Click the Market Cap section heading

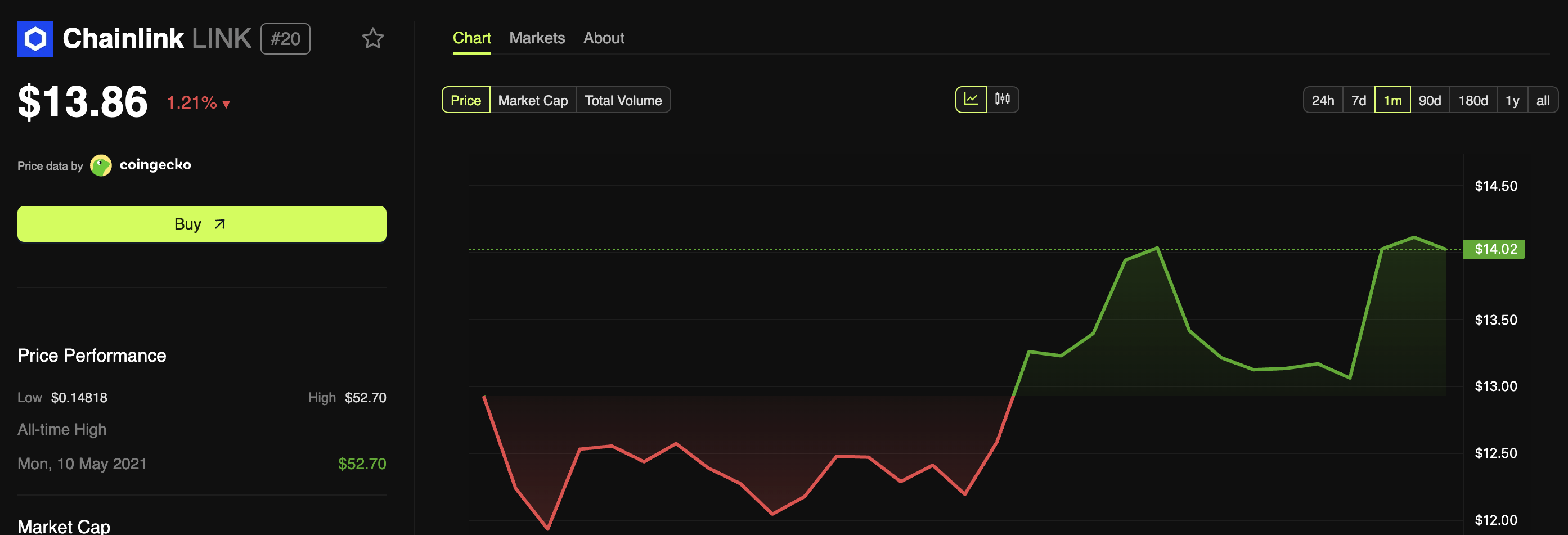64,526
